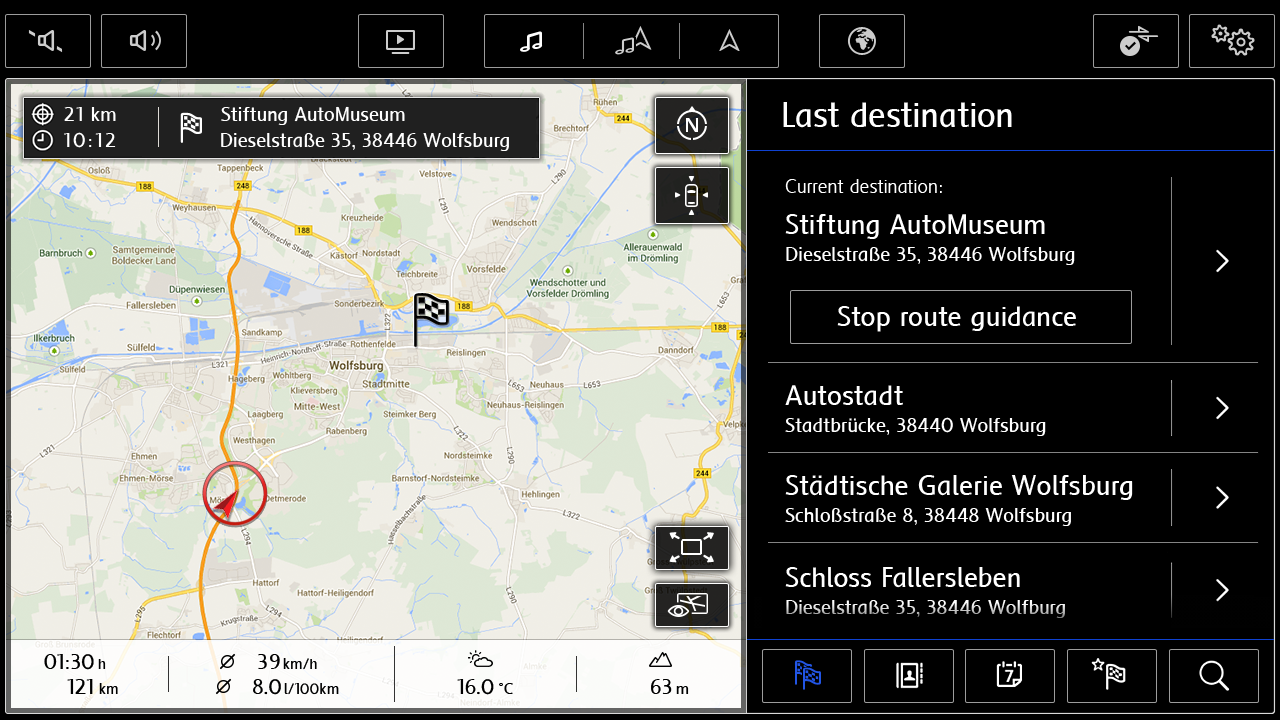Screen dimensions: 1280x720
Task: Mute the audio output
Action: [48, 41]
